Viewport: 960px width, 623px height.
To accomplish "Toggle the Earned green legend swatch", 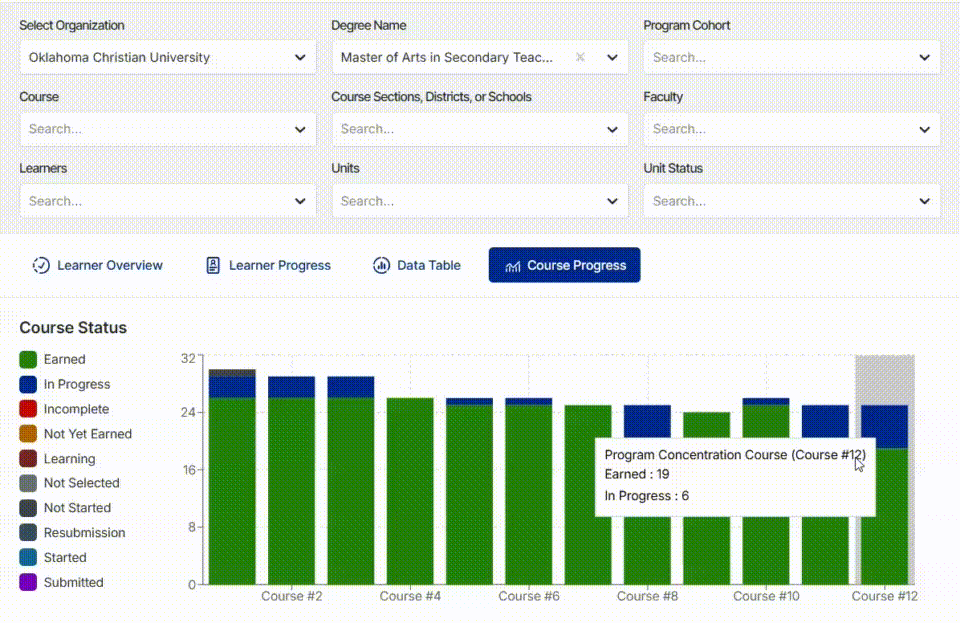I will click(28, 359).
